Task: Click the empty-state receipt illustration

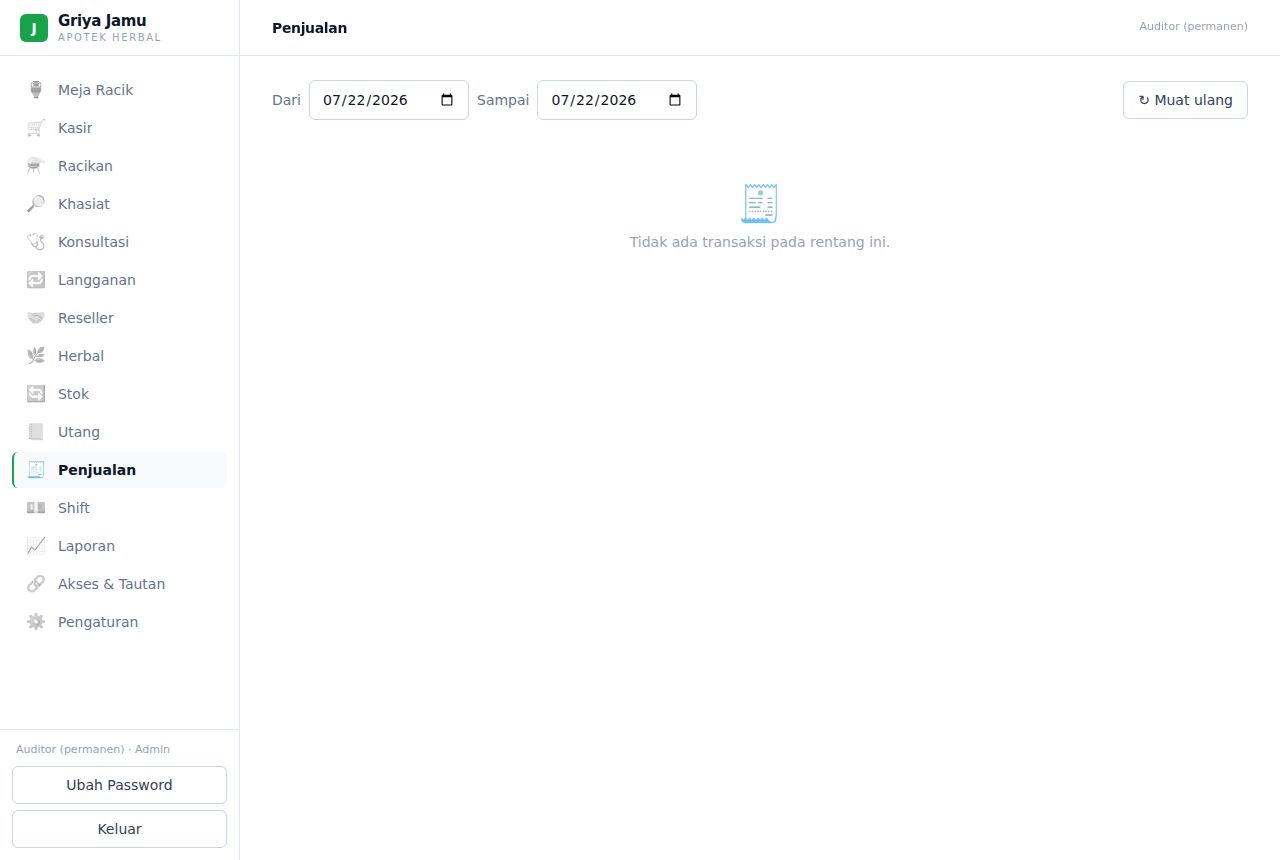Action: tap(760, 203)
